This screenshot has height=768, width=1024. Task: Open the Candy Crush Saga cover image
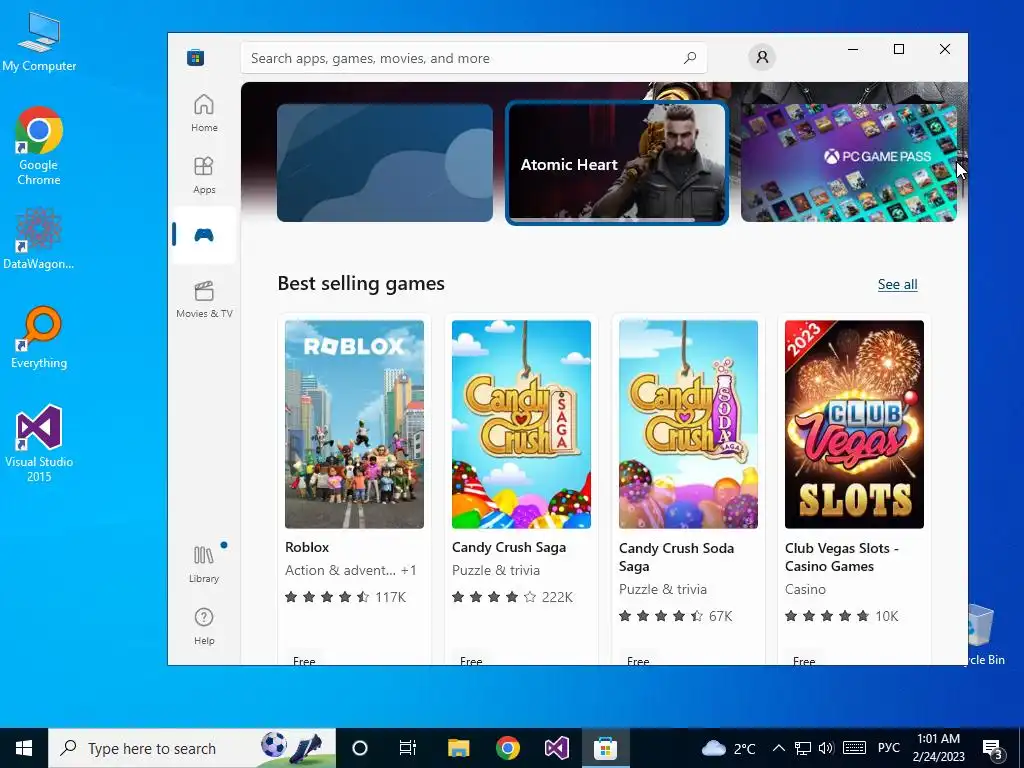(x=521, y=424)
